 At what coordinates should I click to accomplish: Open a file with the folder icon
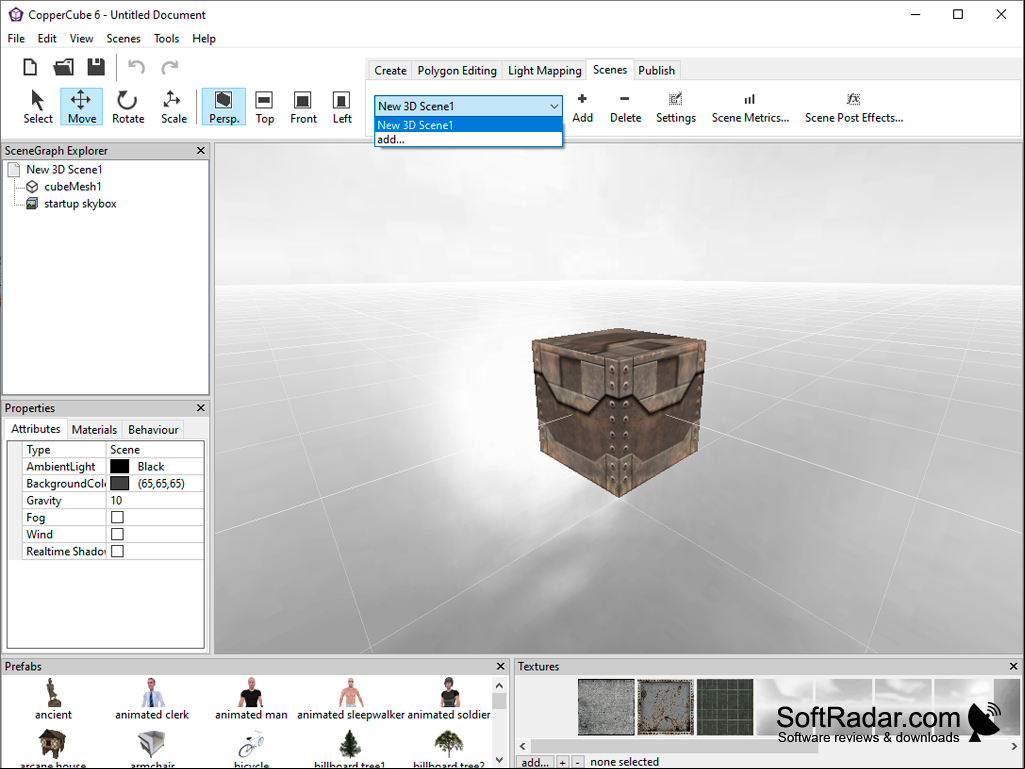pyautogui.click(x=63, y=67)
